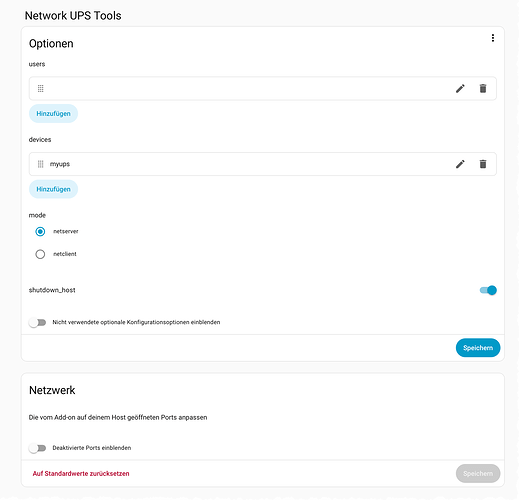Edit the users entry with pencil icon
Image resolution: width=519 pixels, height=500 pixels.
tap(460, 88)
